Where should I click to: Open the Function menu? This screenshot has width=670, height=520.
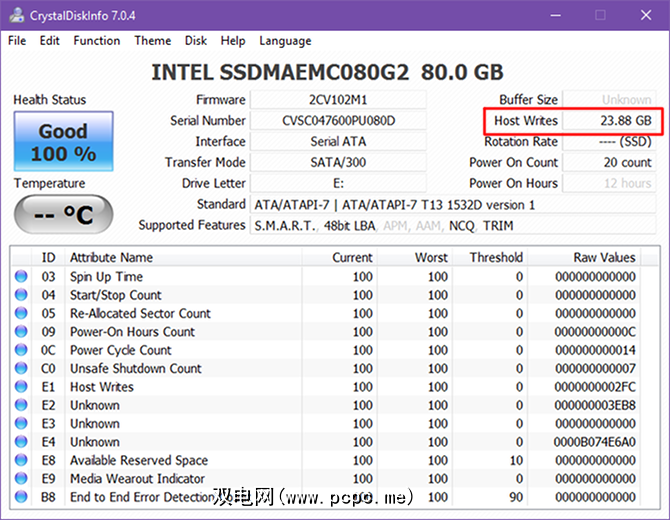(97, 41)
